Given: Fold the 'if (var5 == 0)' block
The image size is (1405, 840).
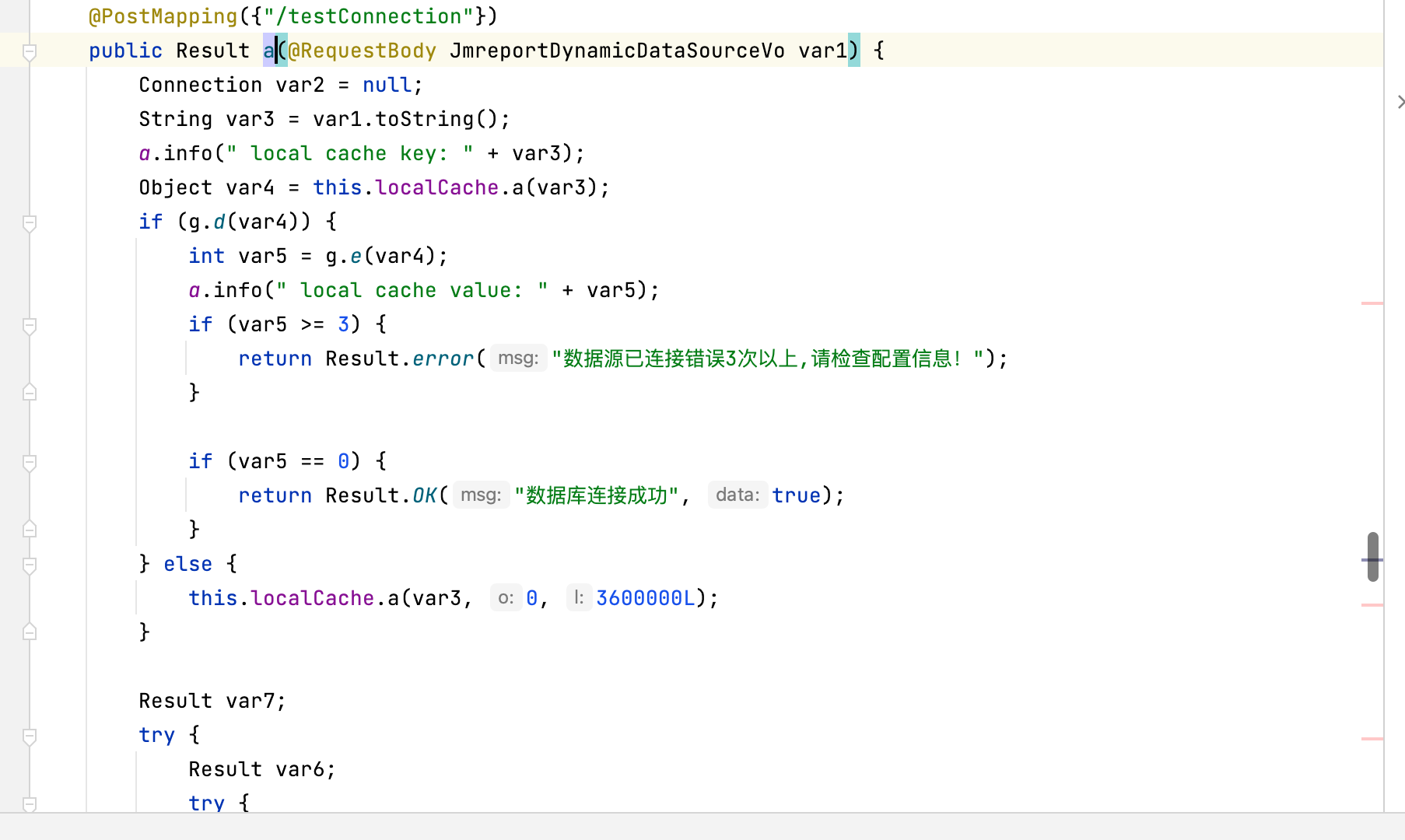Looking at the screenshot, I should click(30, 463).
